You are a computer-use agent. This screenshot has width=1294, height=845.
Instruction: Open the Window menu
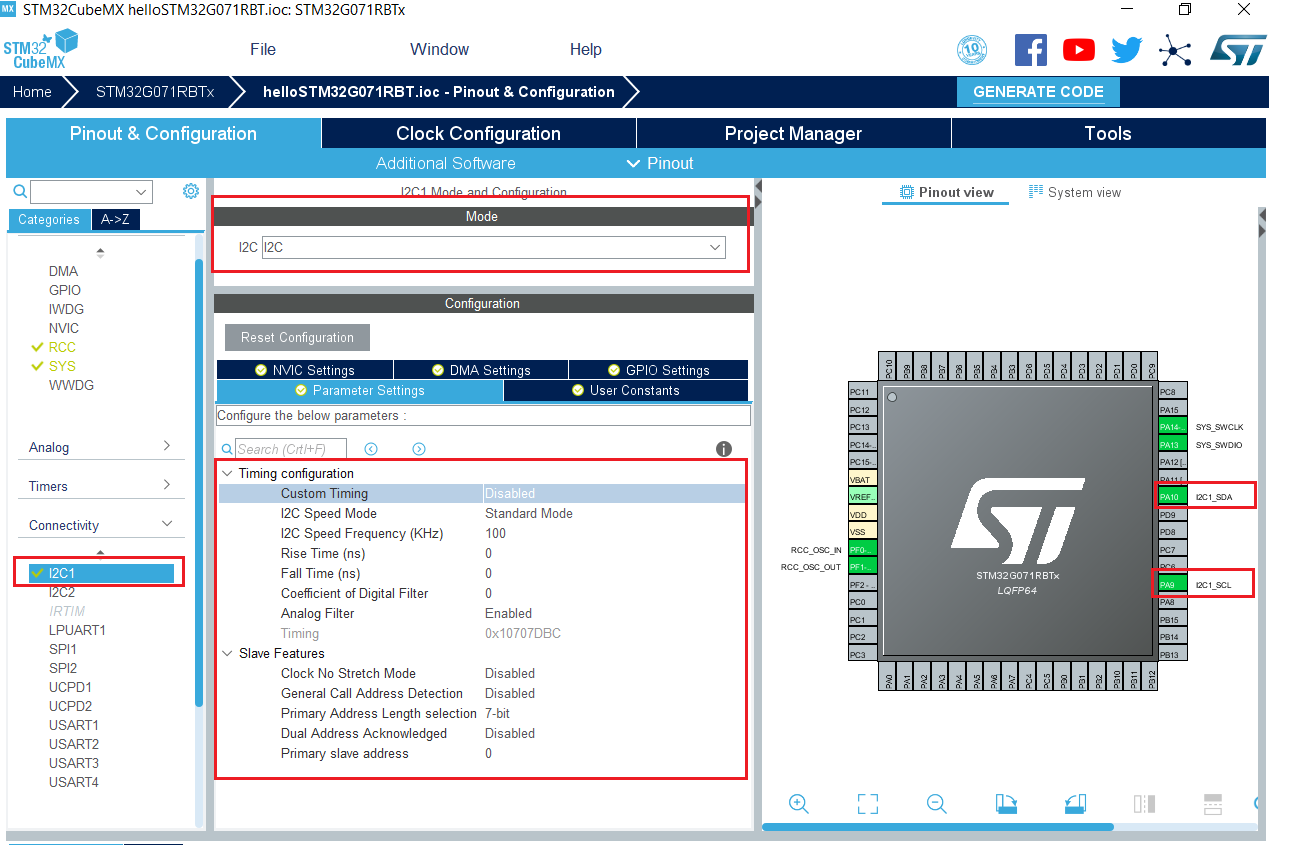pos(439,50)
